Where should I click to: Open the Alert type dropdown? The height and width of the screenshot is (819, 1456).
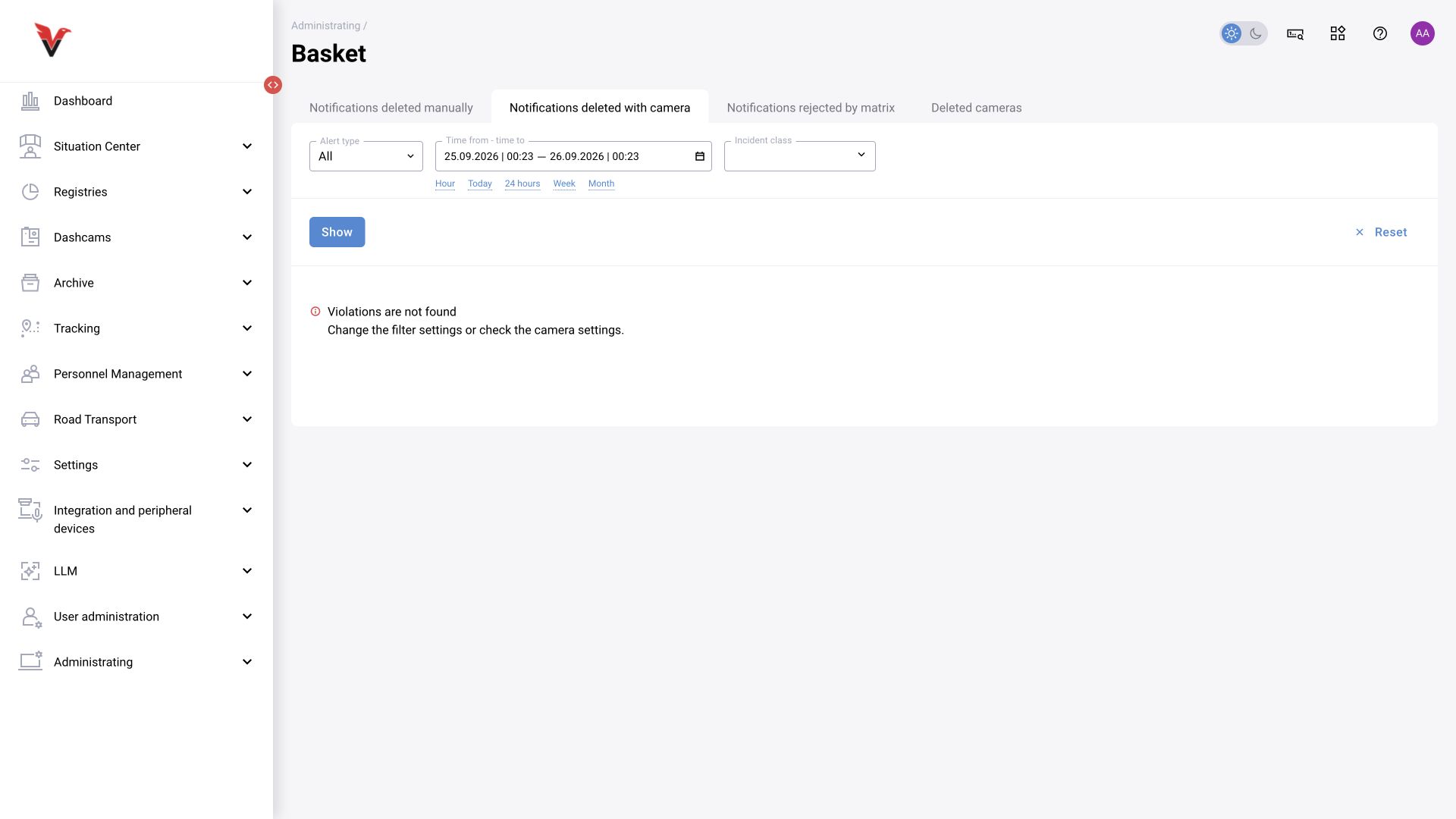pyautogui.click(x=366, y=156)
